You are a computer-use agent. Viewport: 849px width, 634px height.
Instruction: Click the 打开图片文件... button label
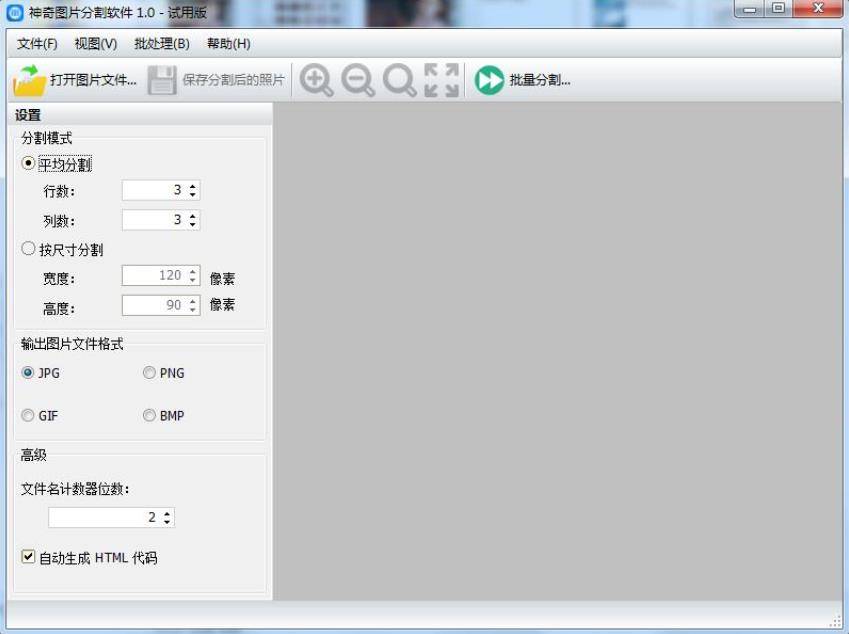click(x=93, y=80)
